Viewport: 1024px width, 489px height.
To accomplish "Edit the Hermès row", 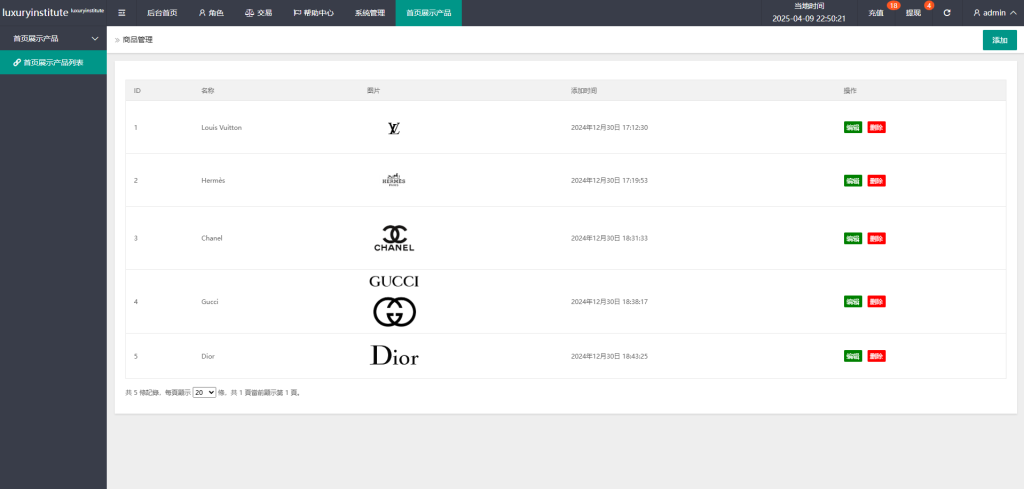I will (x=853, y=180).
